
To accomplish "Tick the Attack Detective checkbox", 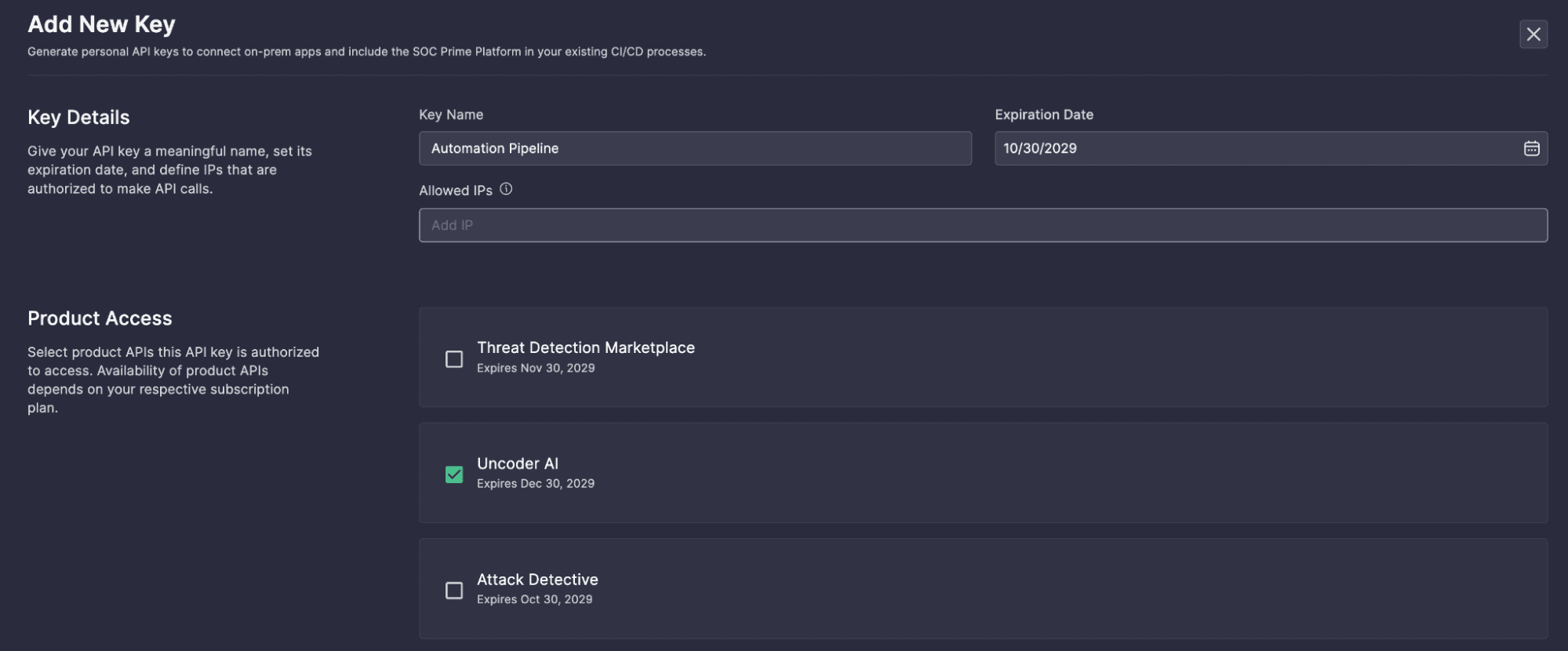I will tap(454, 591).
